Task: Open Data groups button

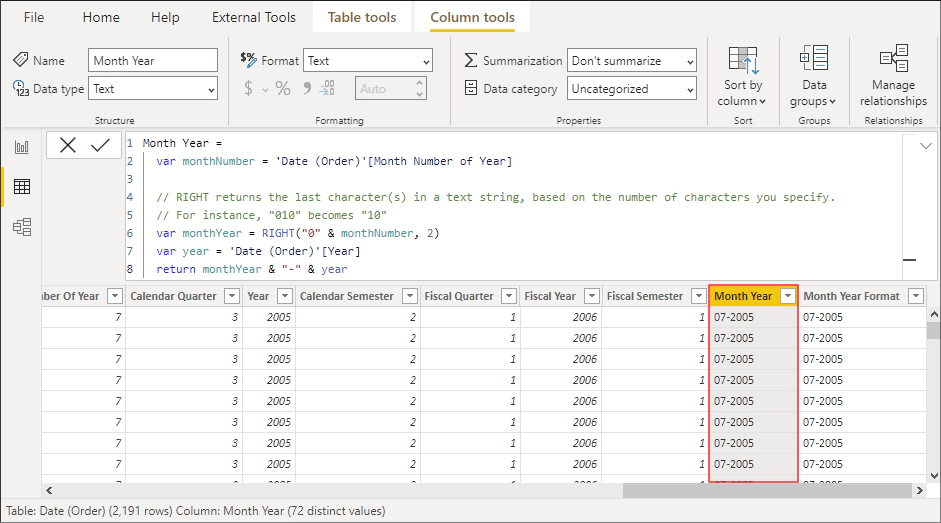Action: (814, 77)
